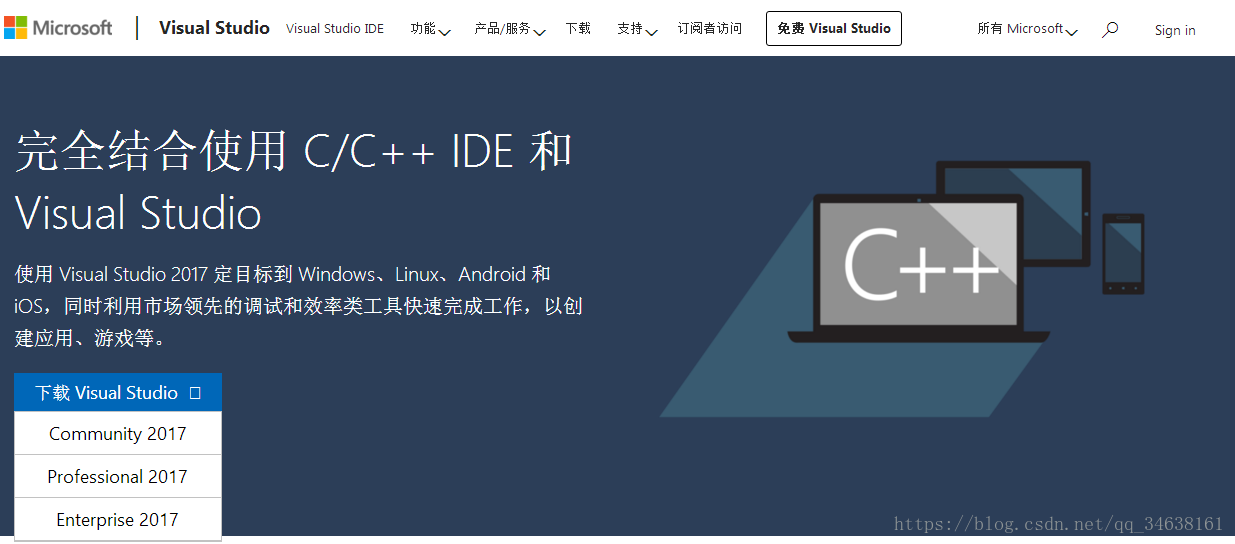Click the phone device illustration
The height and width of the screenshot is (544, 1235).
coord(1123,254)
